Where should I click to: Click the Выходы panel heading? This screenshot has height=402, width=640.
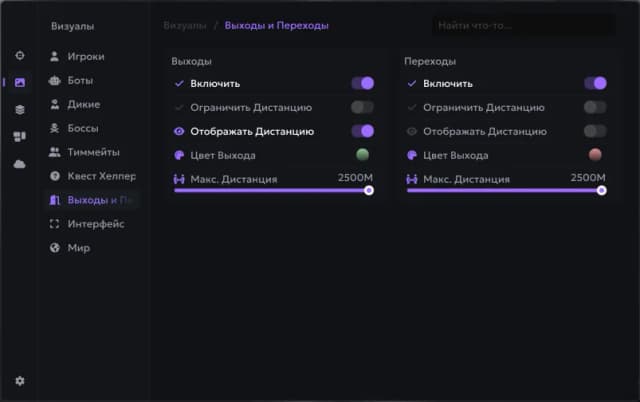pos(191,61)
